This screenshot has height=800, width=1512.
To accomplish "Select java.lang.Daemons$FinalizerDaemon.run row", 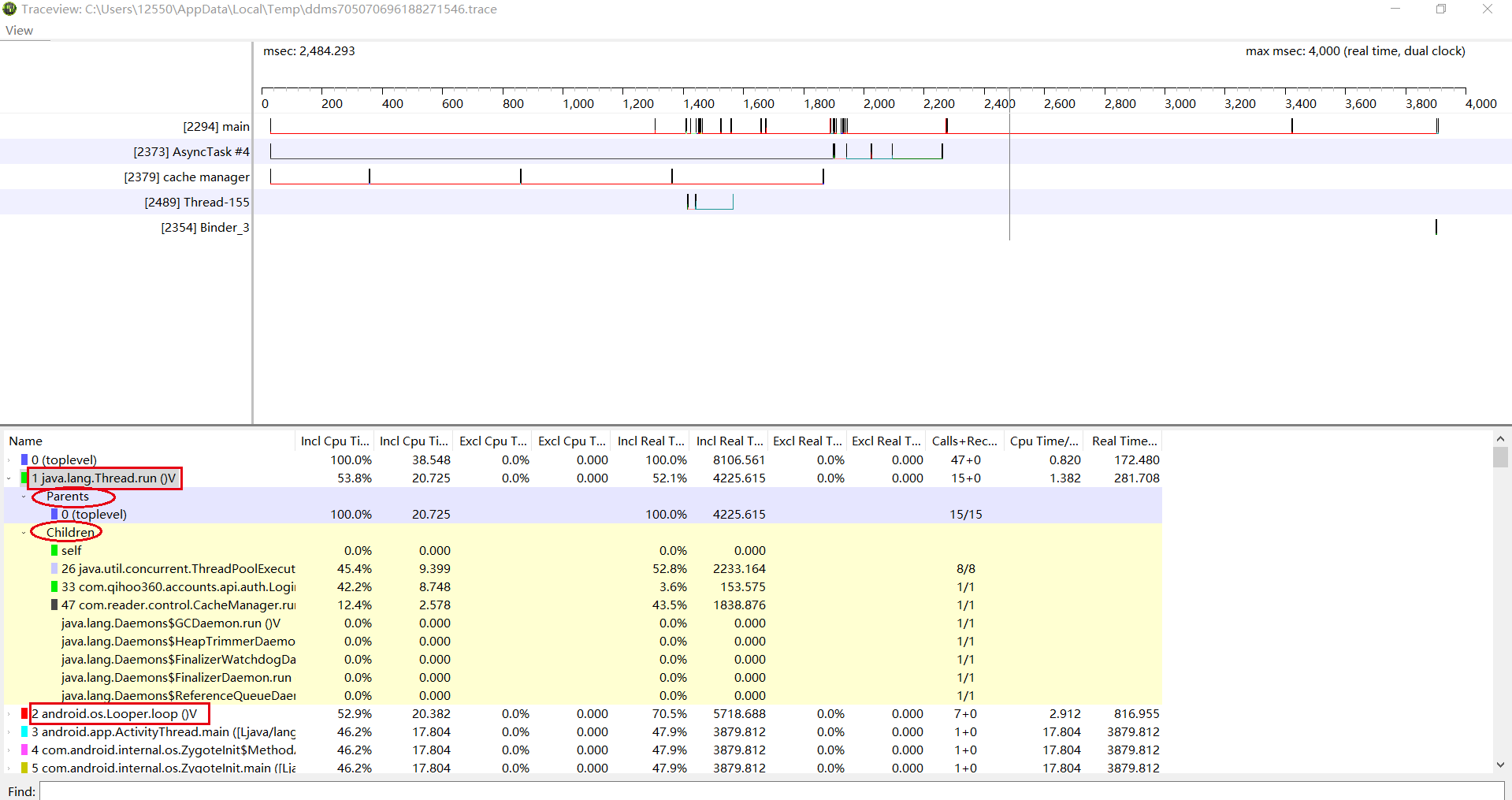I will click(583, 677).
